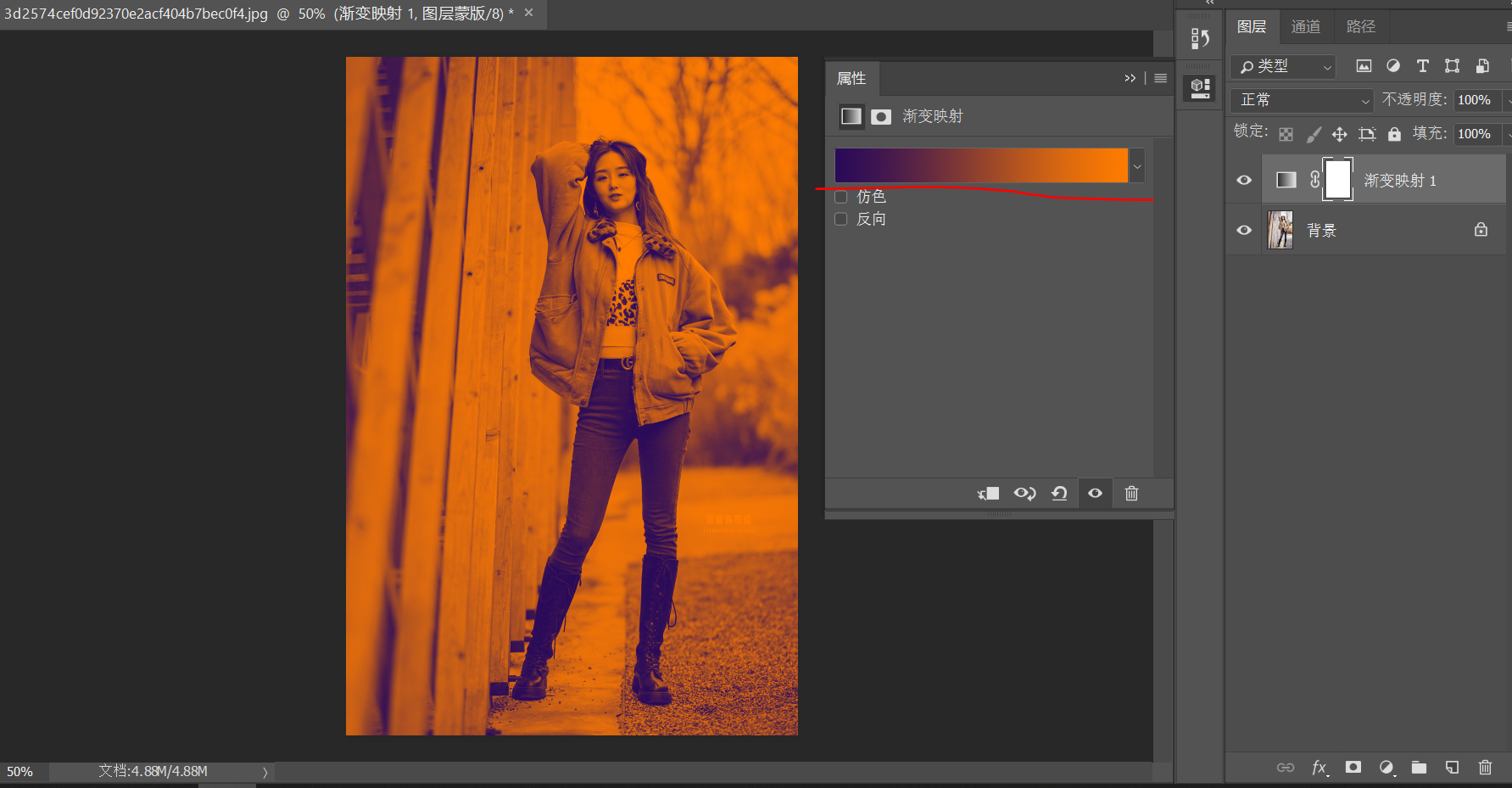This screenshot has height=788, width=1512.
Task: Delete layer trash icon in Layers panel
Action: [x=1485, y=768]
